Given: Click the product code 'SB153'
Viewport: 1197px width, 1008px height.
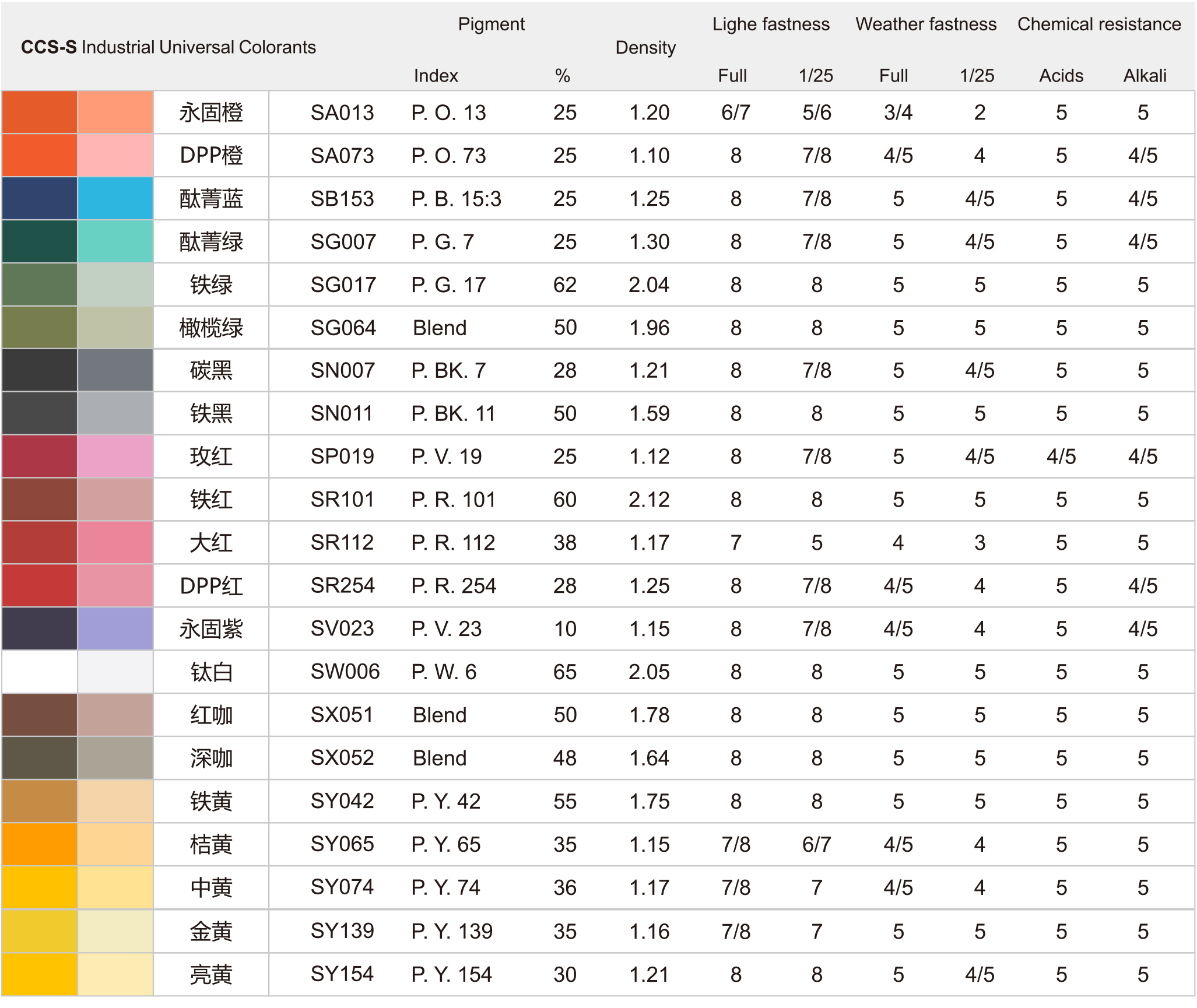Looking at the screenshot, I should point(342,199).
